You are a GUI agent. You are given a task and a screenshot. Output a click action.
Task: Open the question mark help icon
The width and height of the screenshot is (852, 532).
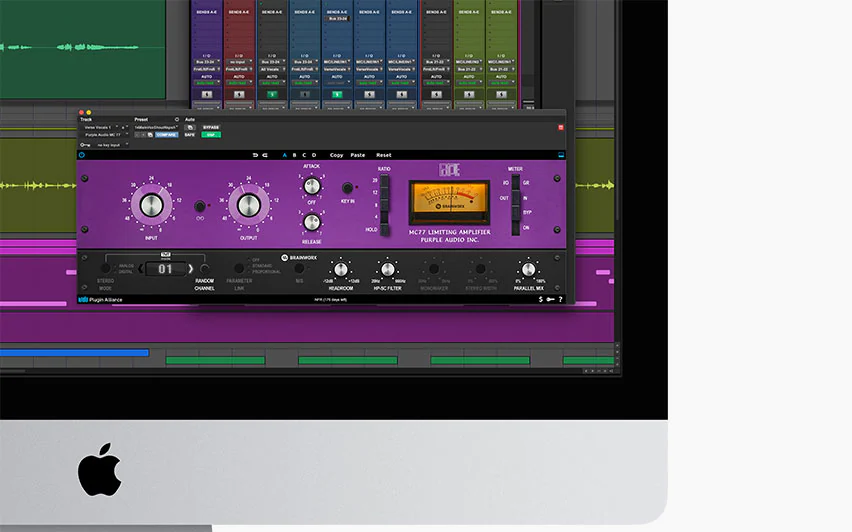[560, 299]
